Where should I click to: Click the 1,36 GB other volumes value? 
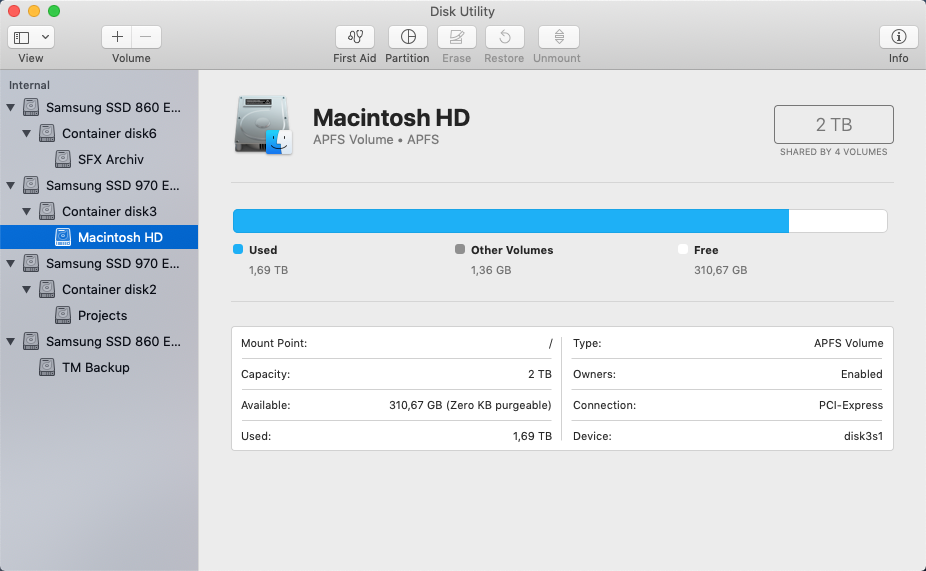pyautogui.click(x=491, y=270)
